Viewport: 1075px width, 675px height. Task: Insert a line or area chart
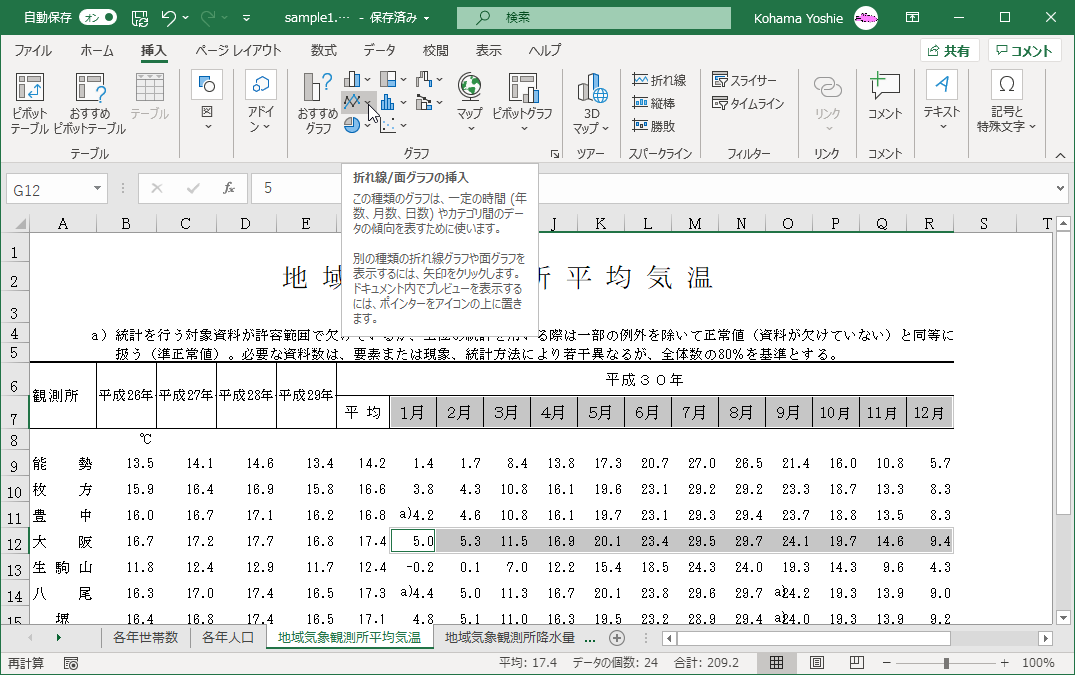pyautogui.click(x=352, y=102)
